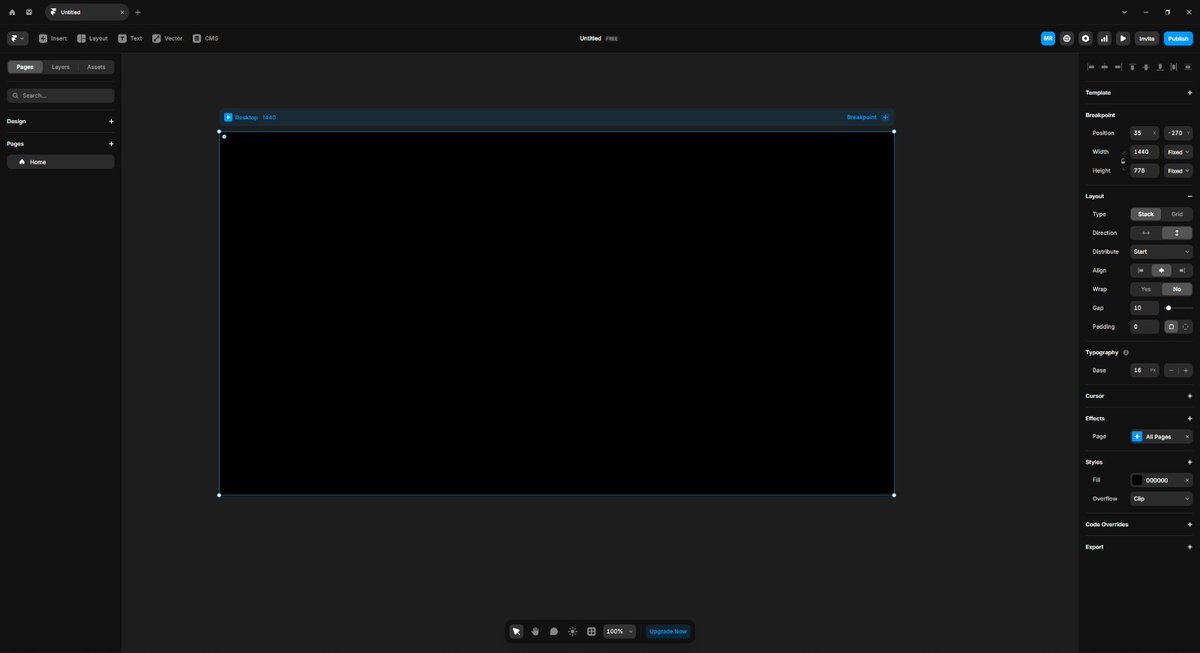1200x653 pixels.
Task: Edit the Position X field
Action: [x=1144, y=133]
